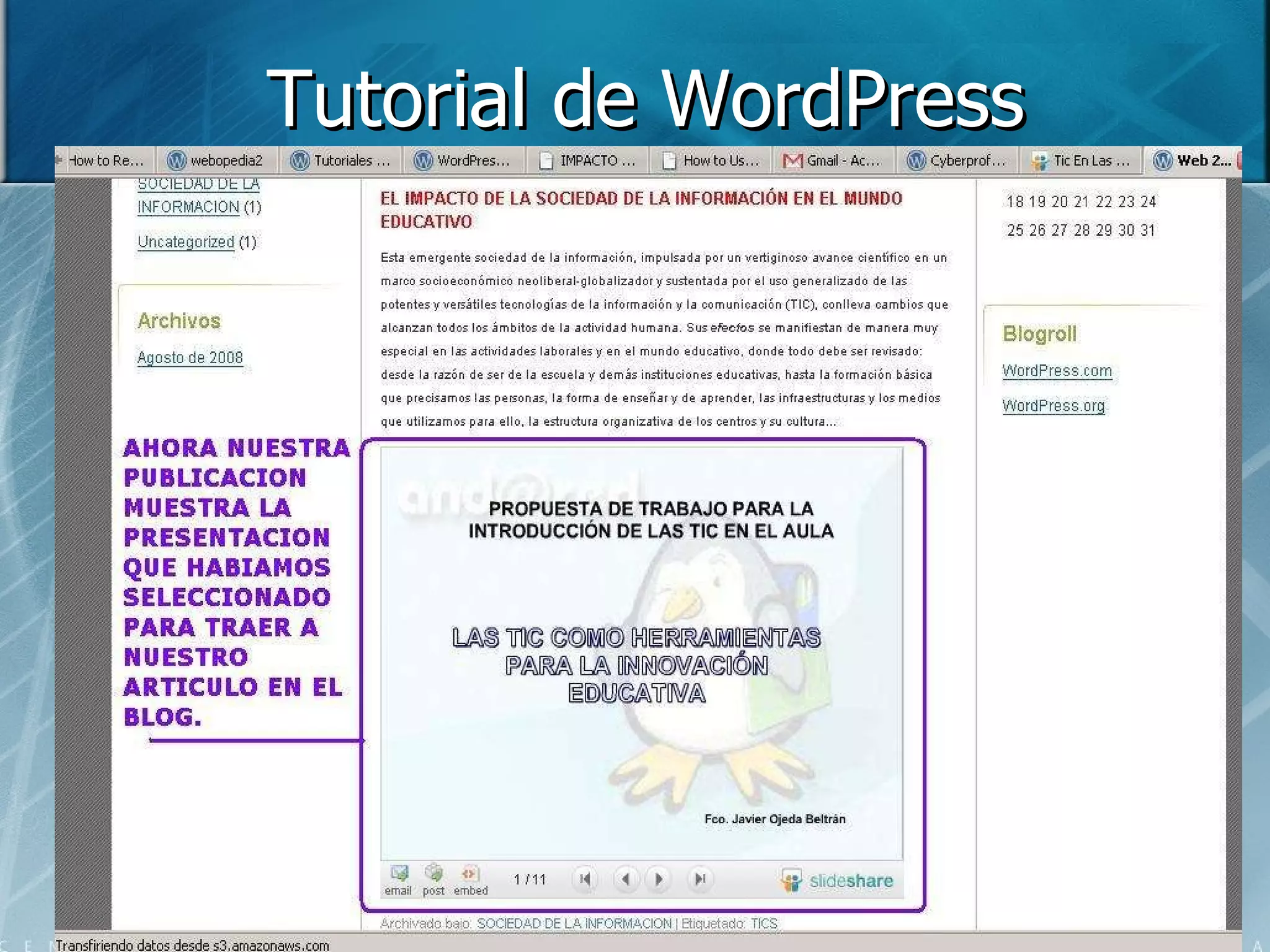Select calendar day 31
Screen dimensions: 1270x952
pos(1148,231)
